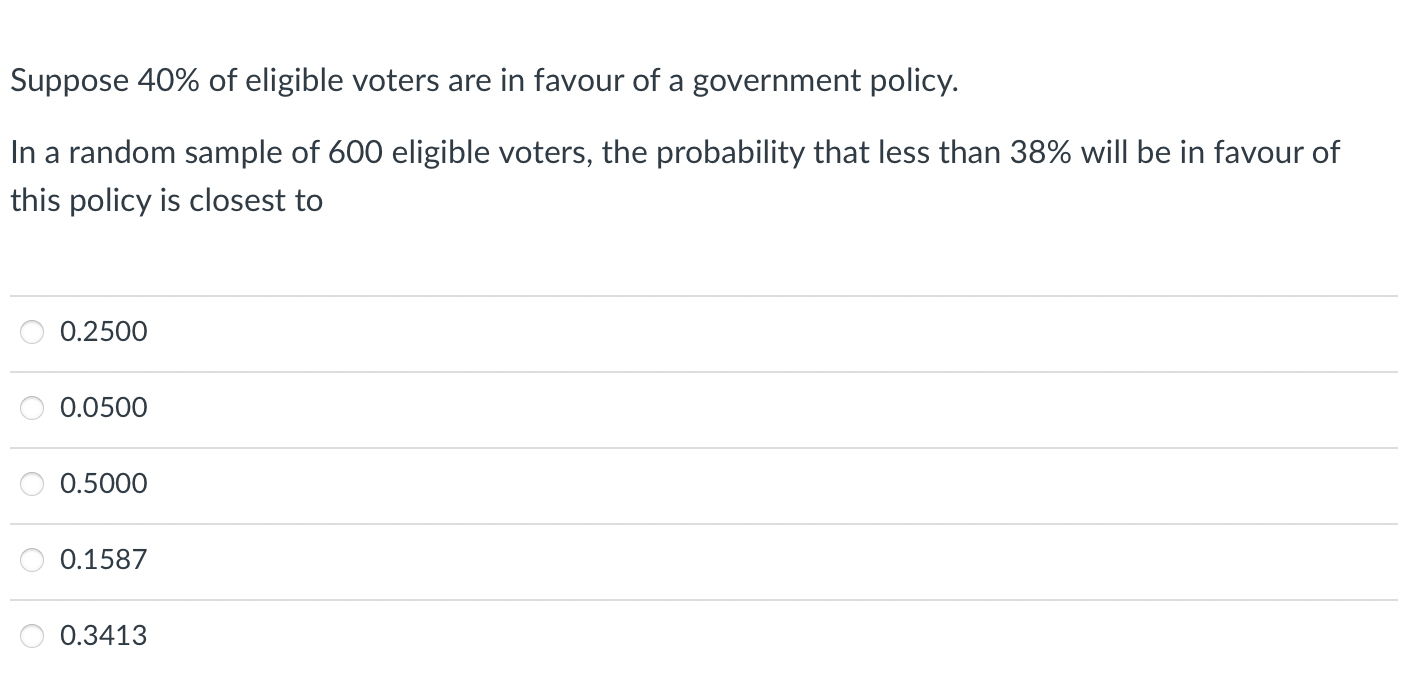Click the word "Suppose" at the start
This screenshot has width=1410, height=676.
(69, 81)
